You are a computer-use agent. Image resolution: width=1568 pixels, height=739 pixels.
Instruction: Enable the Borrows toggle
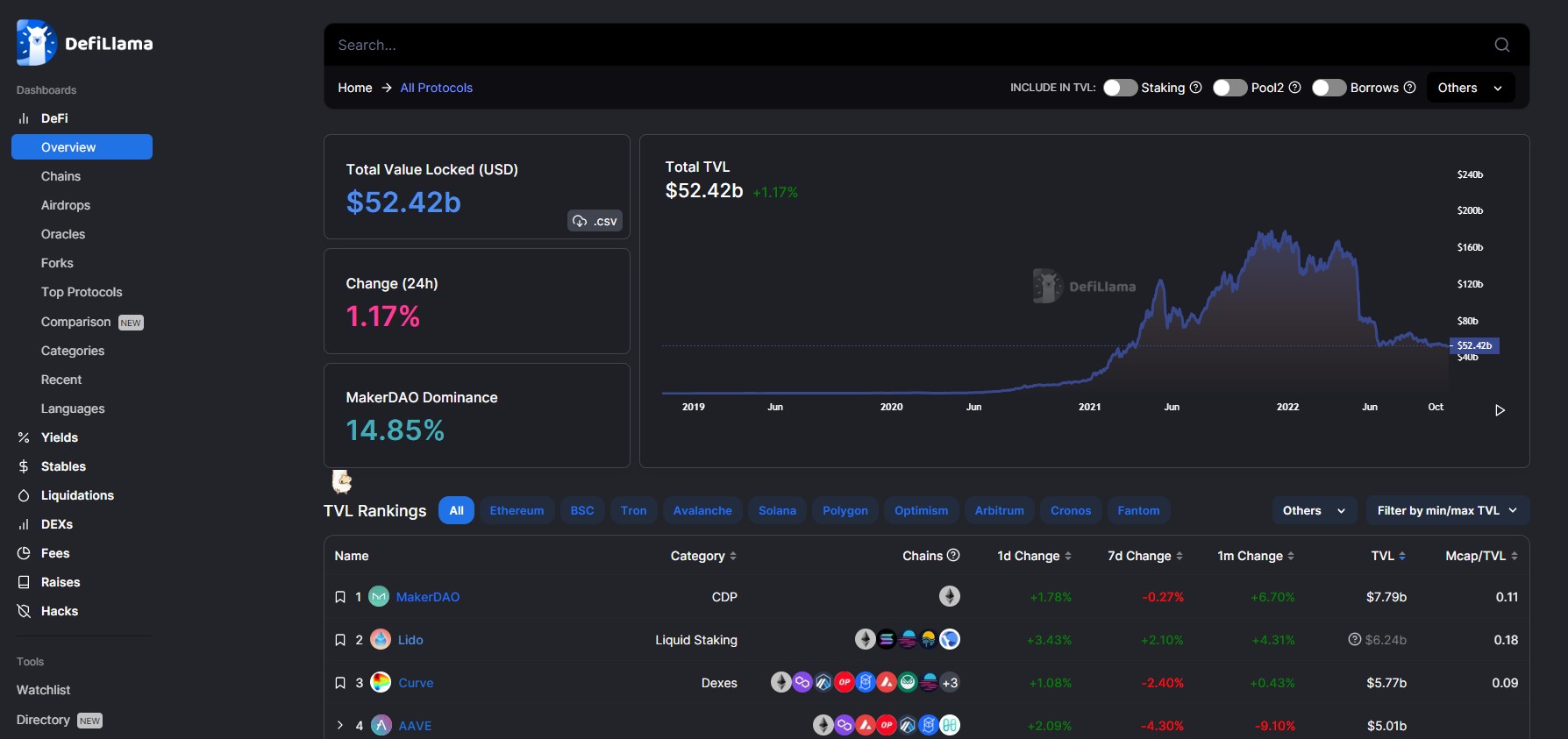[x=1329, y=88]
